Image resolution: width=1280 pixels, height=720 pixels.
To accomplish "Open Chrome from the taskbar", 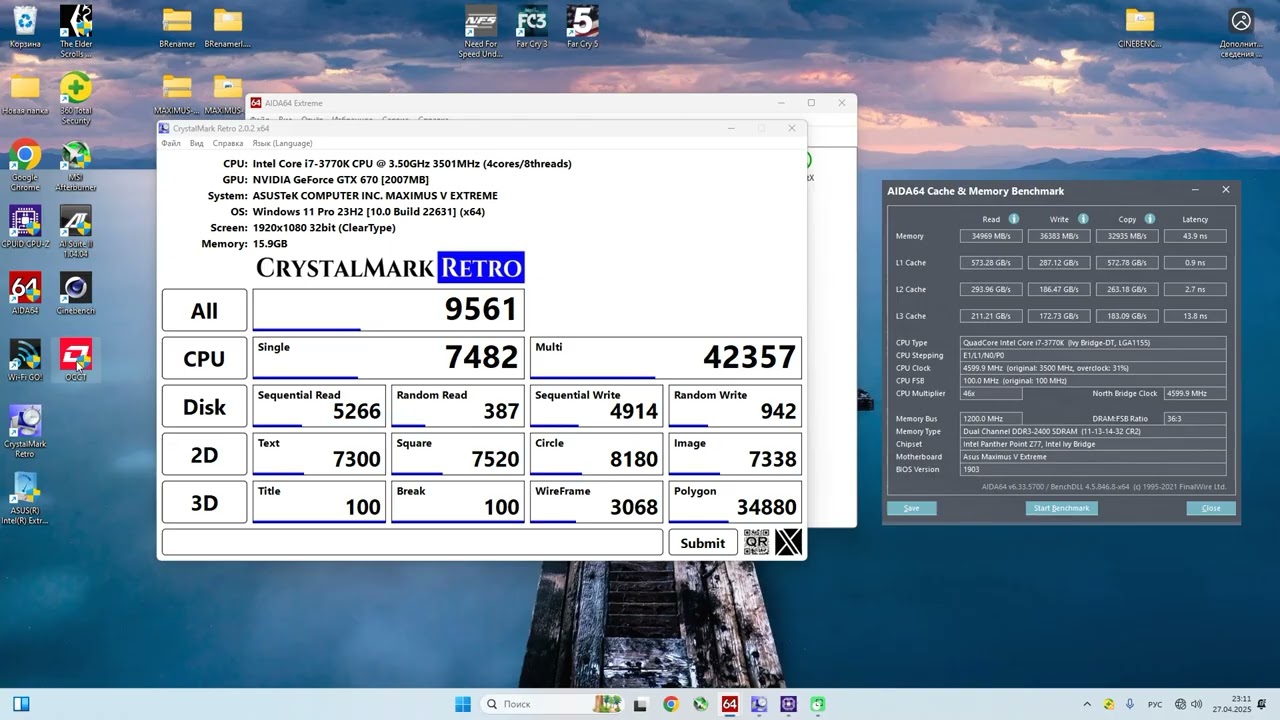I will tap(671, 704).
